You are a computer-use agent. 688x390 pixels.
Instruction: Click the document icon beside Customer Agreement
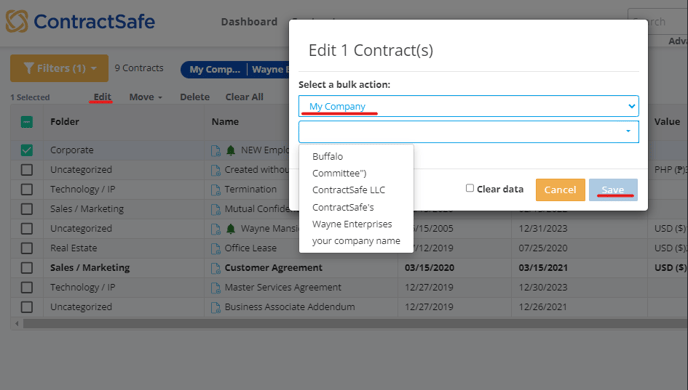point(215,268)
